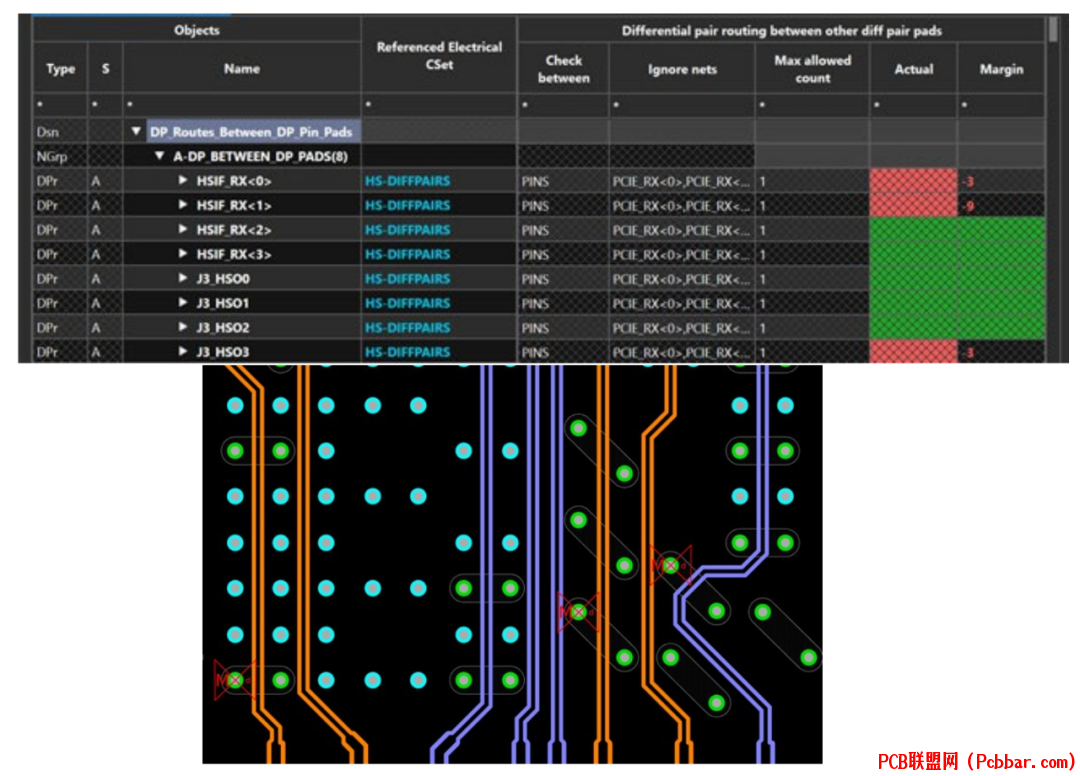
Task: Click the Max allowed count column header
Action: coord(812,68)
